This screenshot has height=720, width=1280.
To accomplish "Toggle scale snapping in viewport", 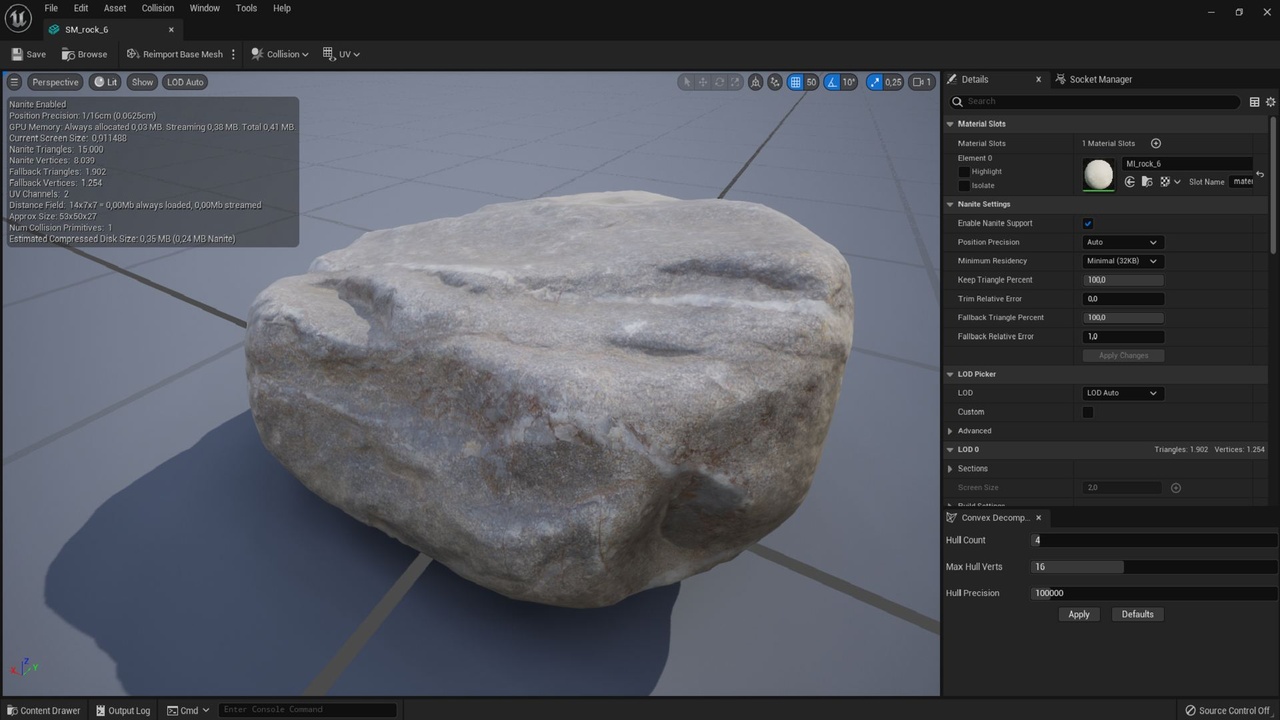I will tap(875, 82).
